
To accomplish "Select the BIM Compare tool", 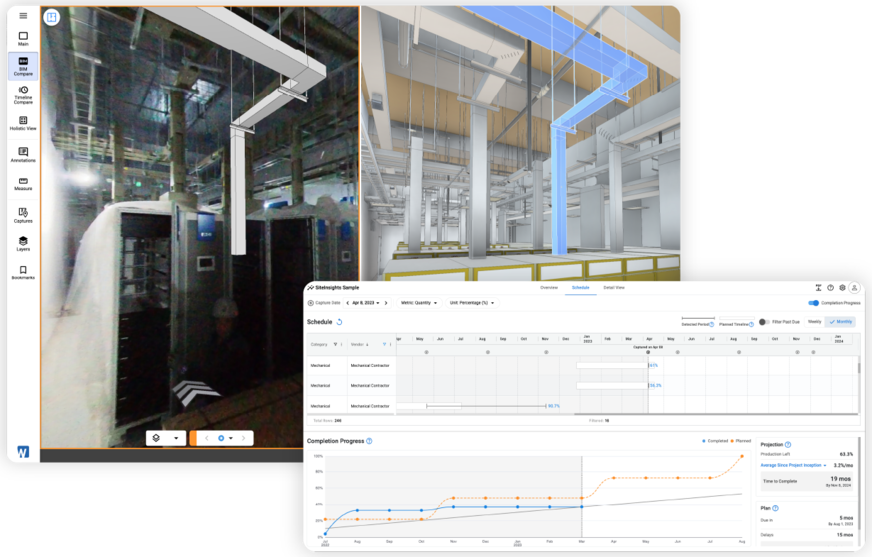I will click(x=23, y=66).
